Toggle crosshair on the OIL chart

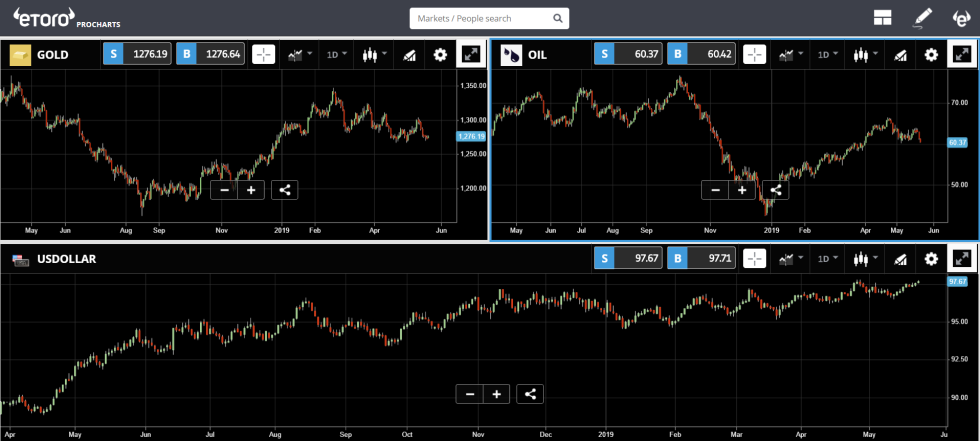point(755,55)
